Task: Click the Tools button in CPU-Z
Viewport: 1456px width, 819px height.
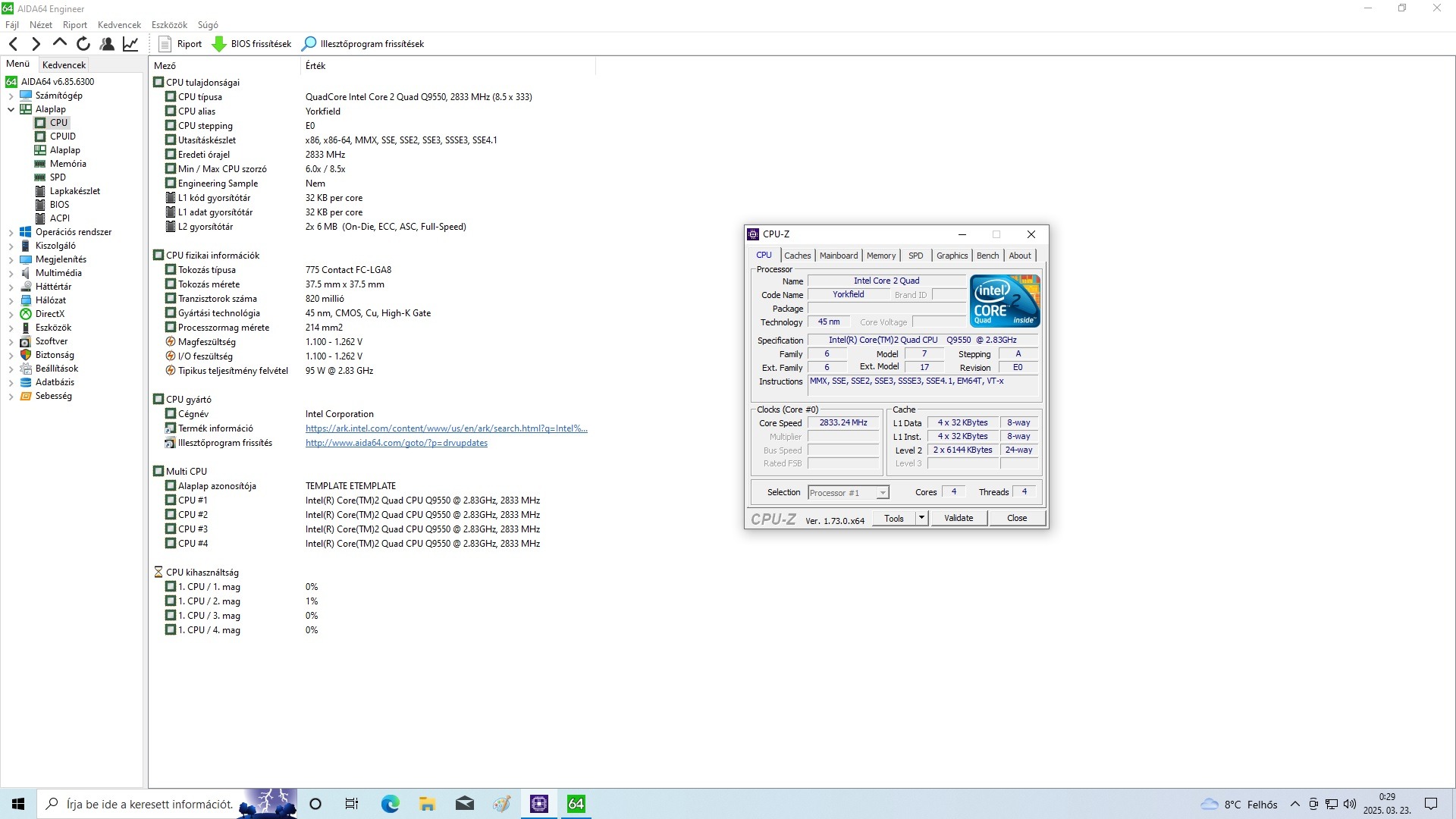Action: 893,519
